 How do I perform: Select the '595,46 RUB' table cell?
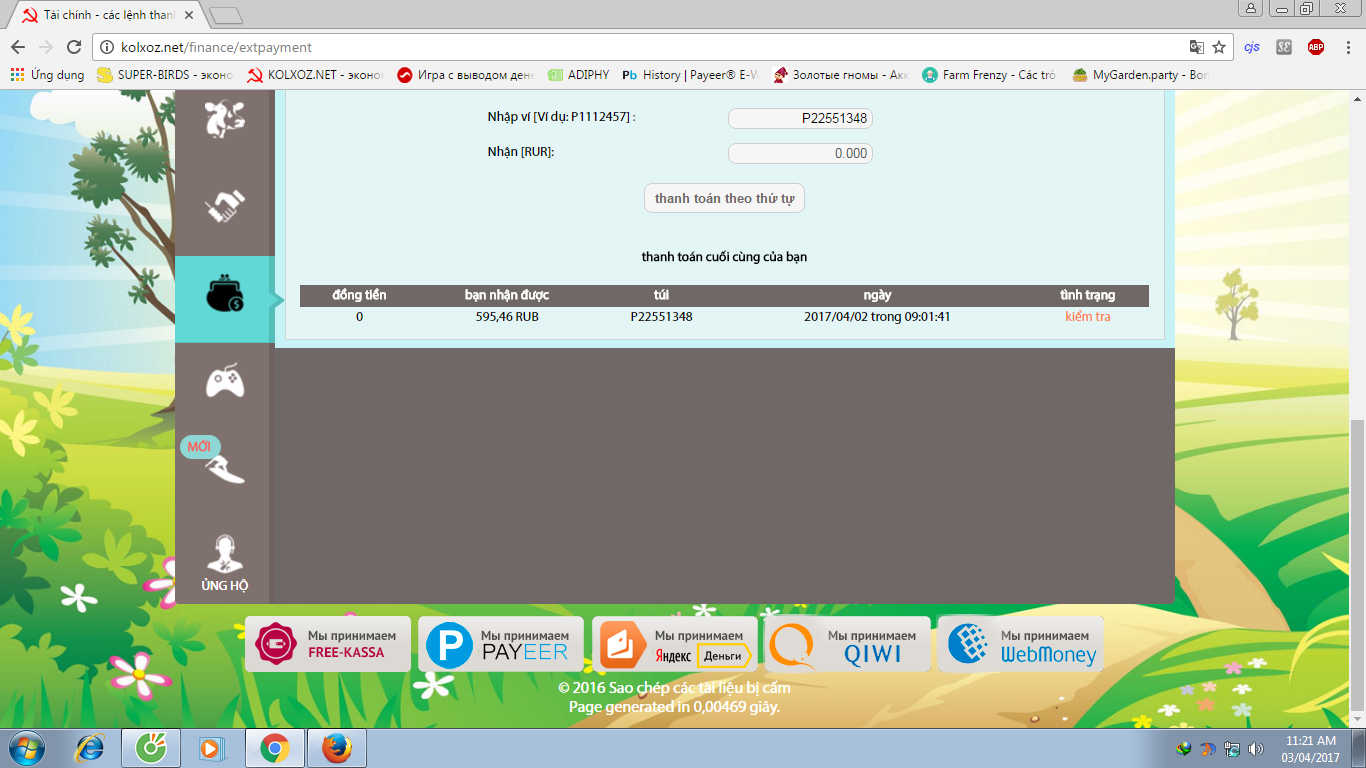click(507, 317)
